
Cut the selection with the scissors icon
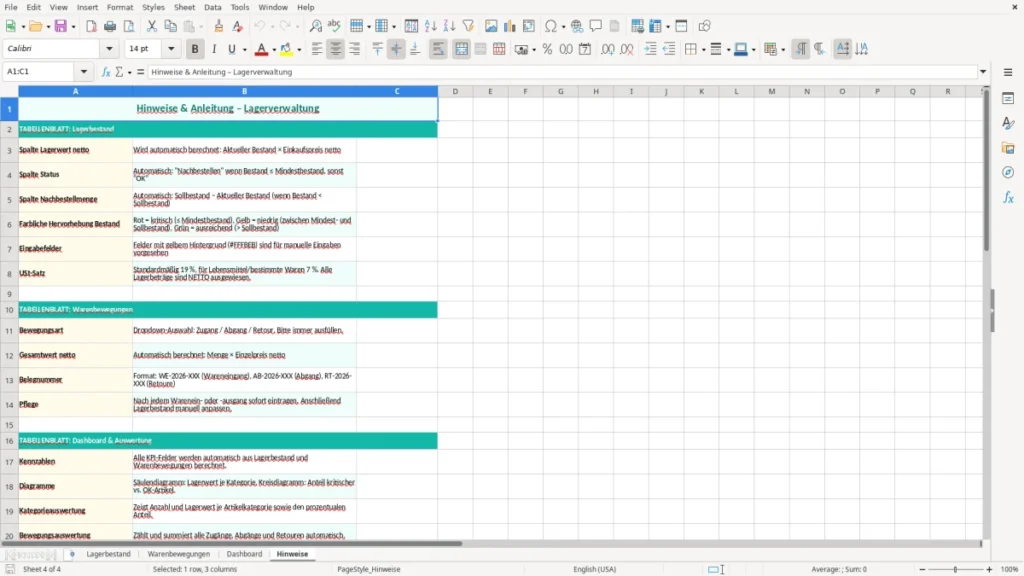152,26
